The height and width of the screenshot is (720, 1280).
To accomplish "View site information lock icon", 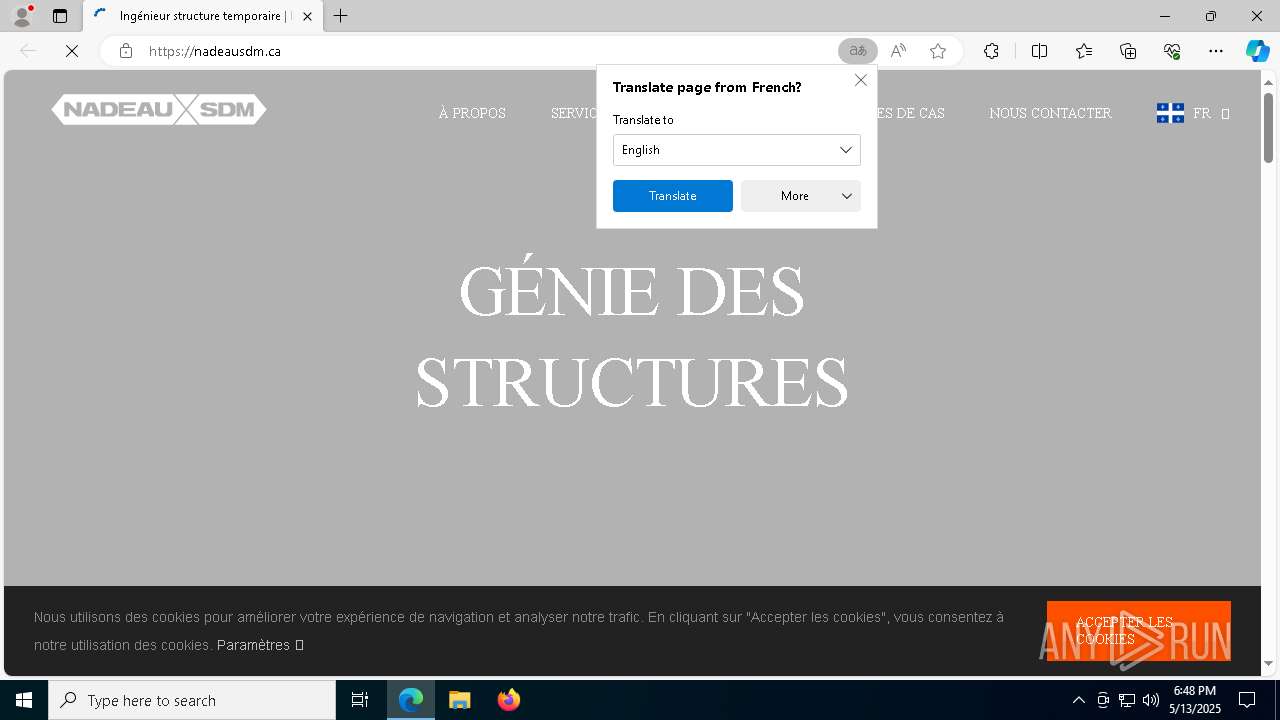I will click(126, 51).
